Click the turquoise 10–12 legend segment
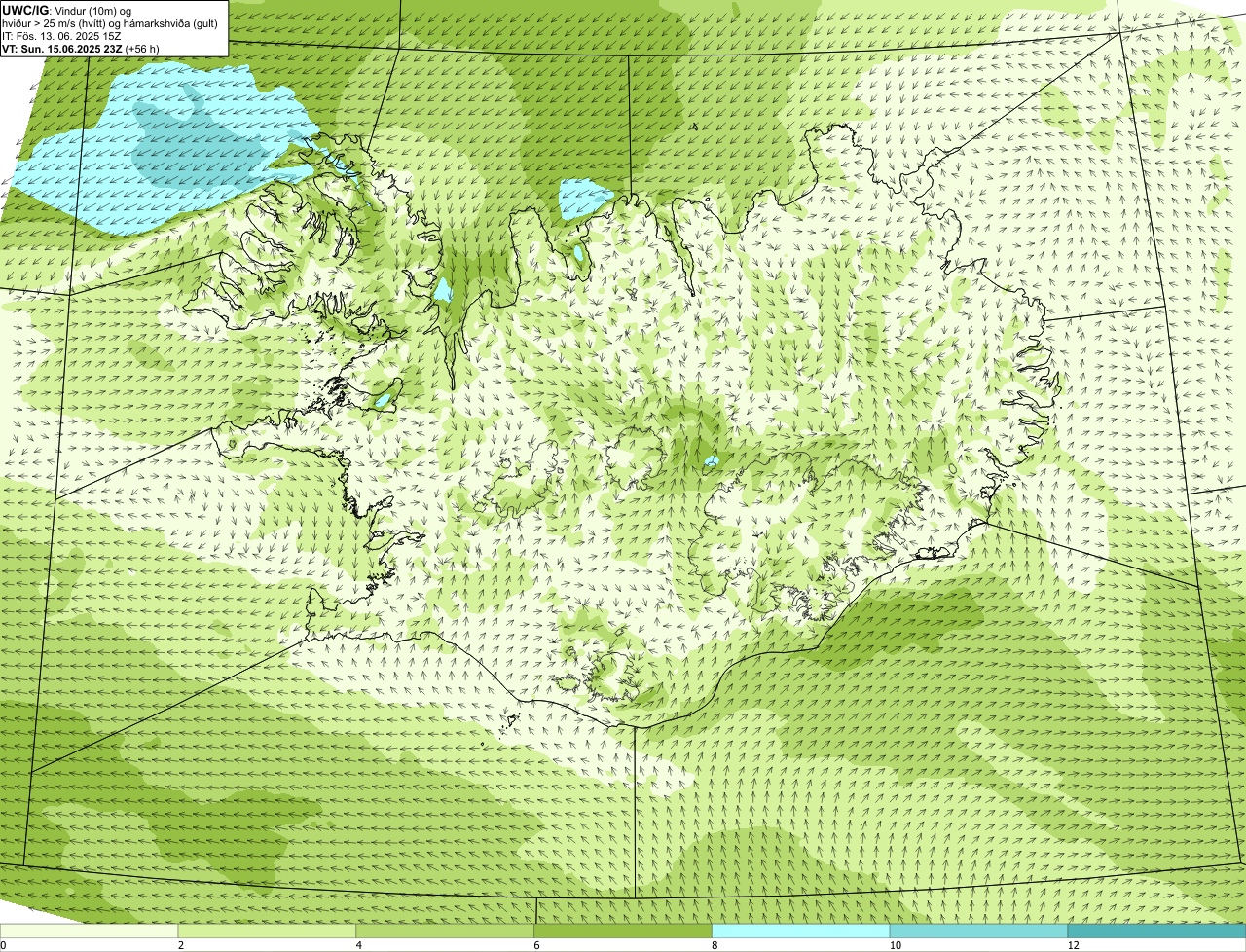The width and height of the screenshot is (1246, 952). [979, 931]
